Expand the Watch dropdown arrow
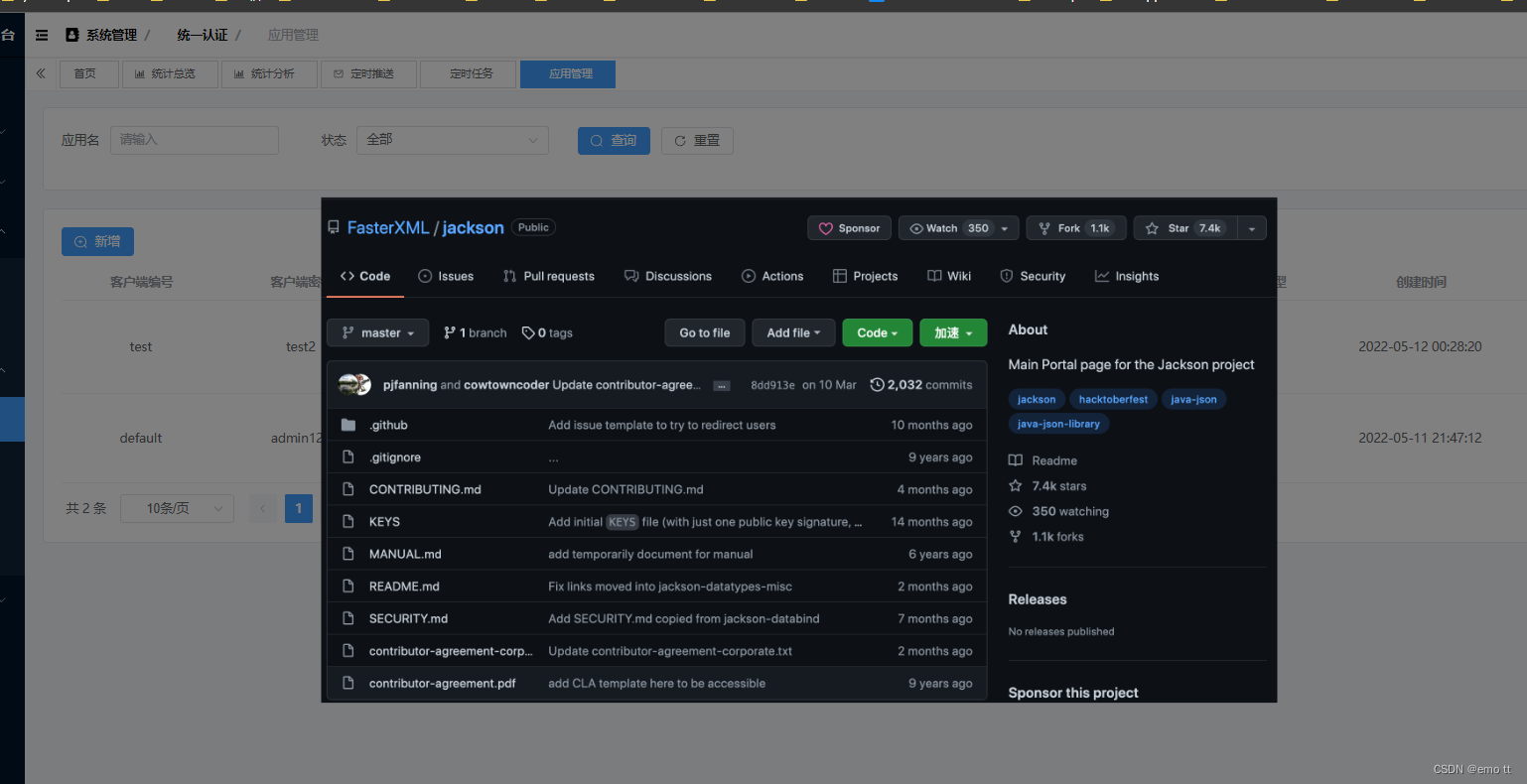 pyautogui.click(x=1006, y=228)
